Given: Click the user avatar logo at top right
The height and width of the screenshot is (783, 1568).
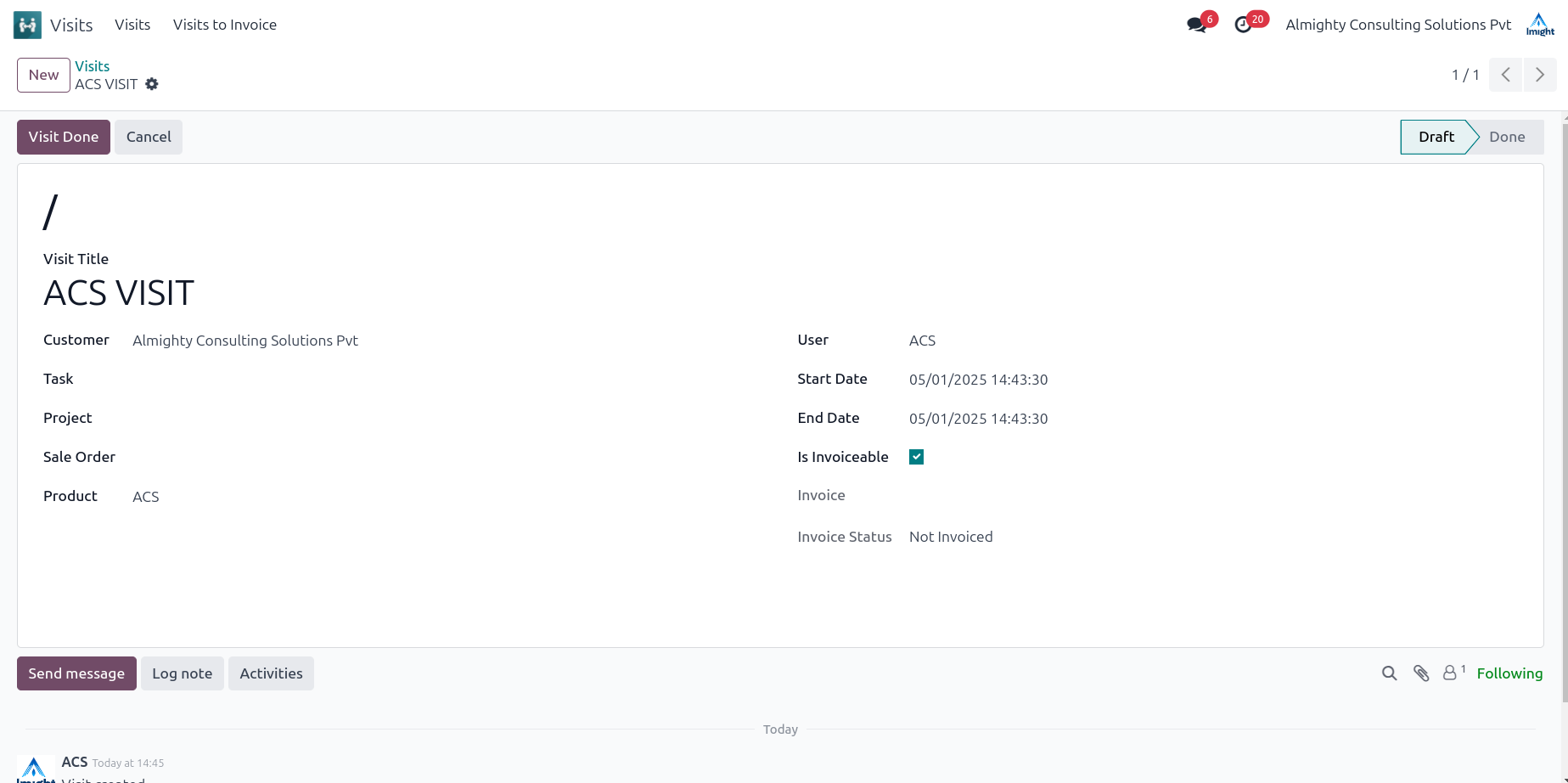Looking at the screenshot, I should (x=1539, y=25).
